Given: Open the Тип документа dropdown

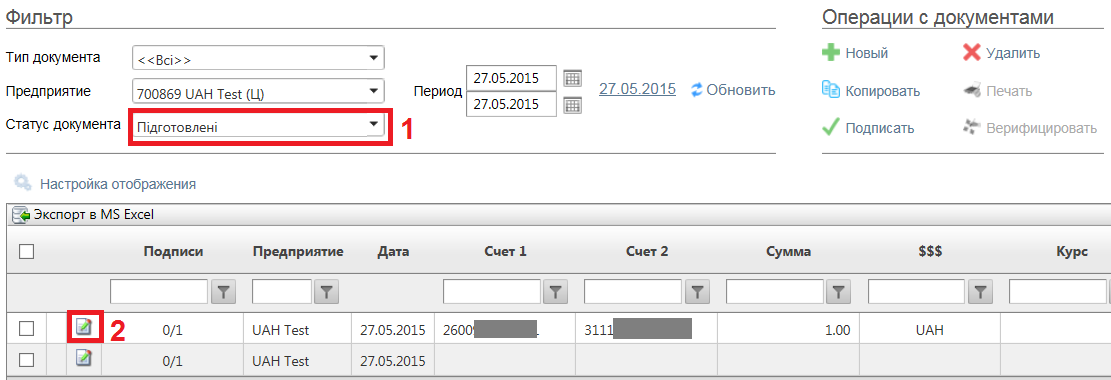Looking at the screenshot, I should point(259,58).
